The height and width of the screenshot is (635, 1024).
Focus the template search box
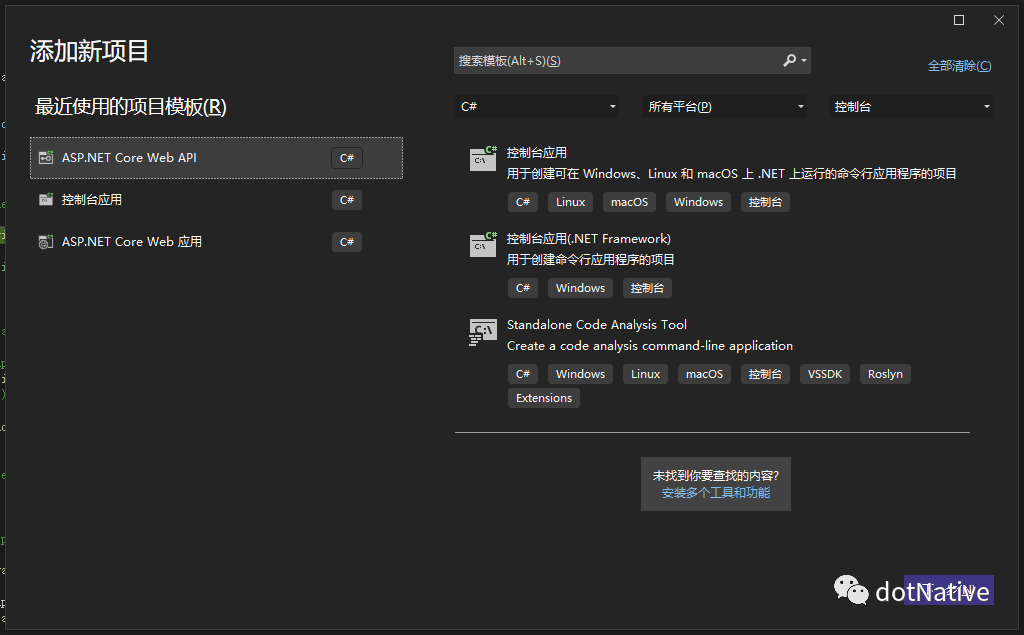tap(632, 61)
